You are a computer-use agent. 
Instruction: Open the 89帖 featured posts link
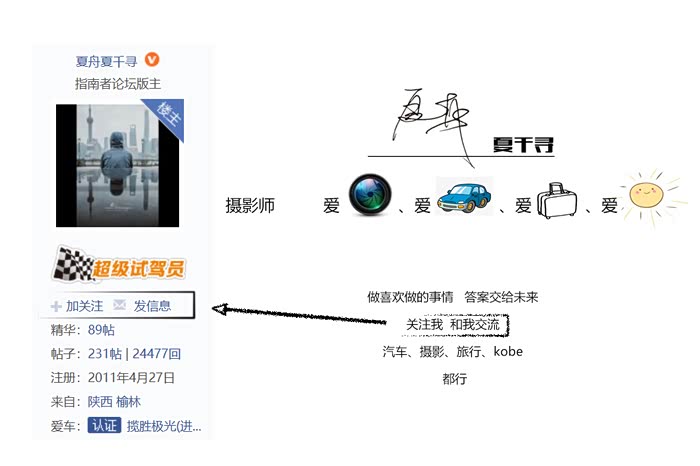point(101,330)
